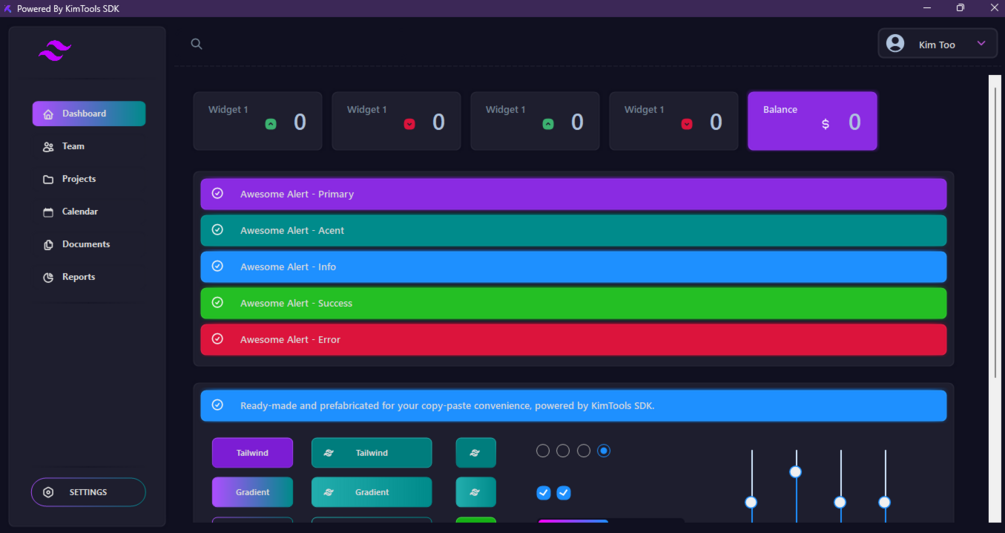This screenshot has width=1005, height=533.
Task: Click the user avatar icon beside Kim Too
Action: [x=895, y=44]
